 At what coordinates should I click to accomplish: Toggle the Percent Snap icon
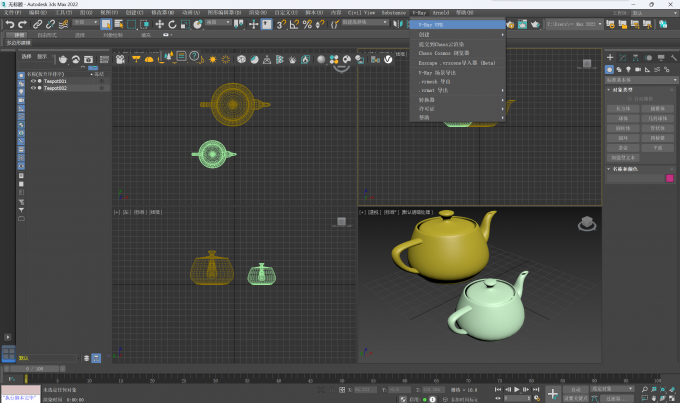pos(307,24)
